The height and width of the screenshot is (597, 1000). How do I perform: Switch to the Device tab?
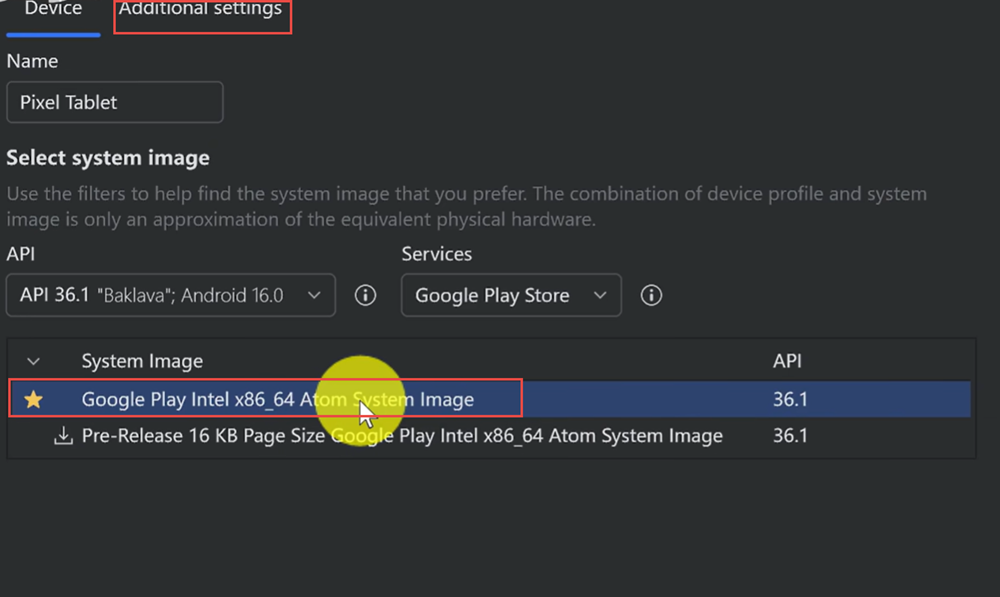pos(53,9)
